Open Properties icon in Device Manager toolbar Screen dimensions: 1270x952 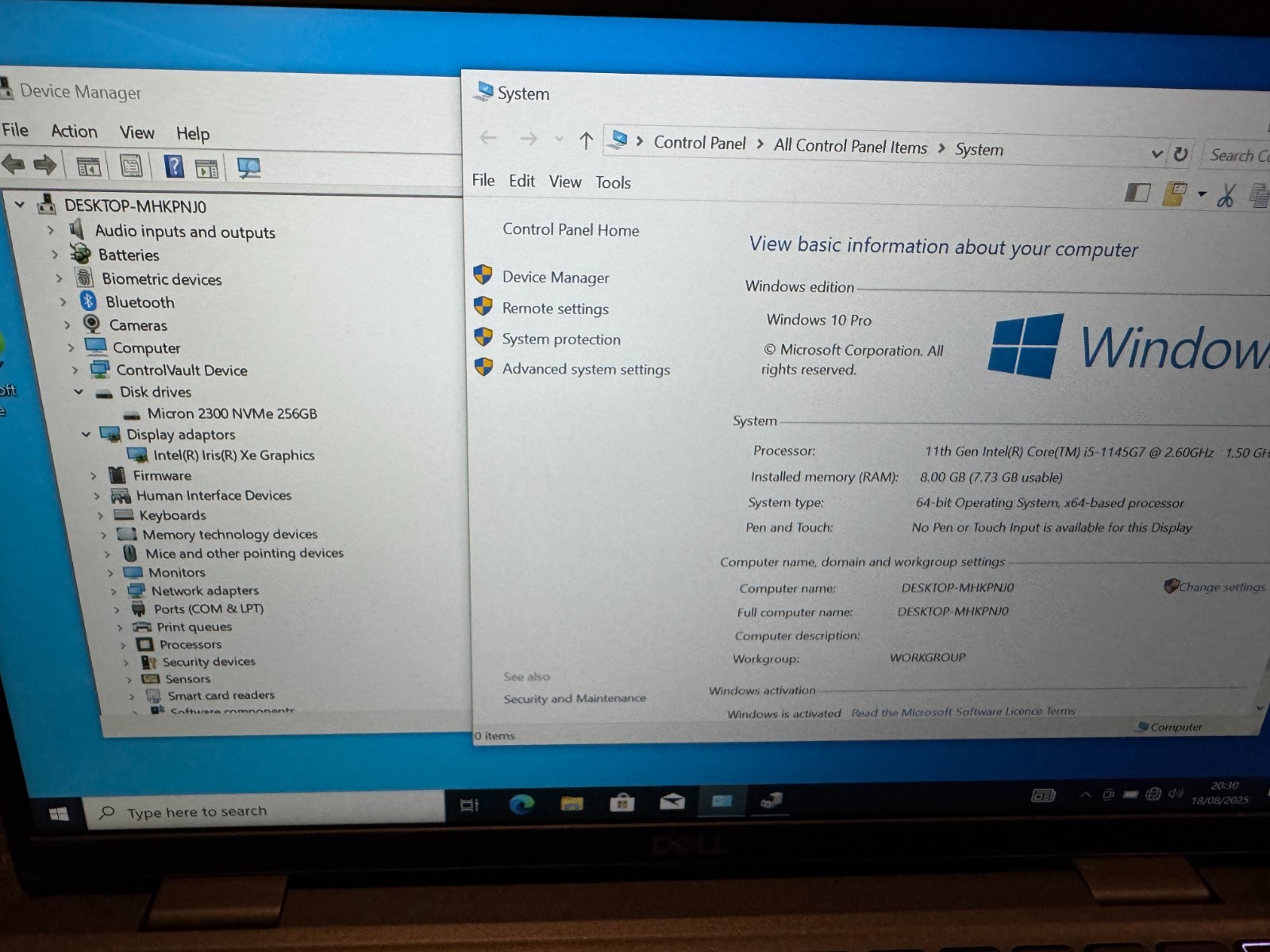pos(131,167)
